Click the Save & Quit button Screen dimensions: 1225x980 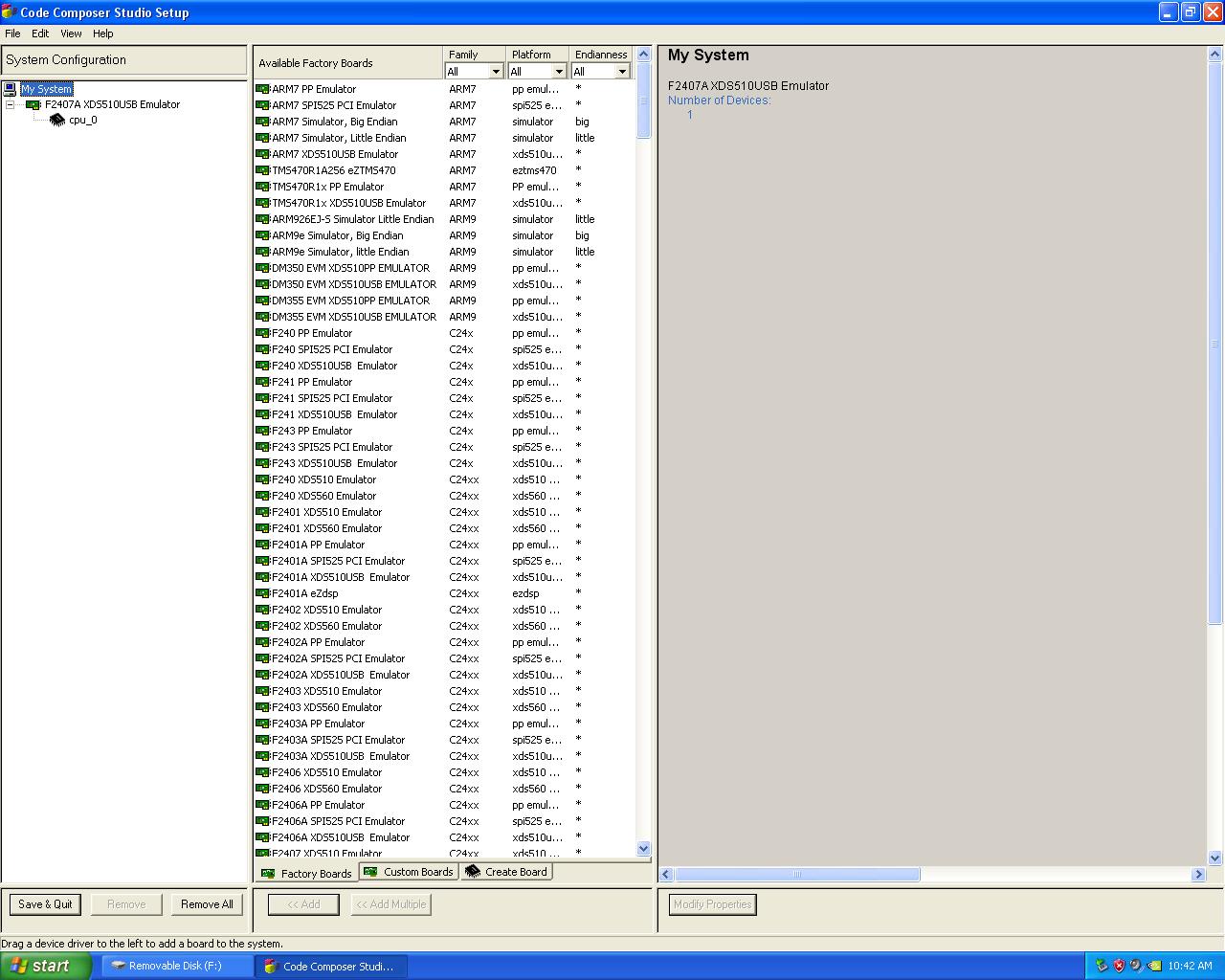[x=45, y=904]
